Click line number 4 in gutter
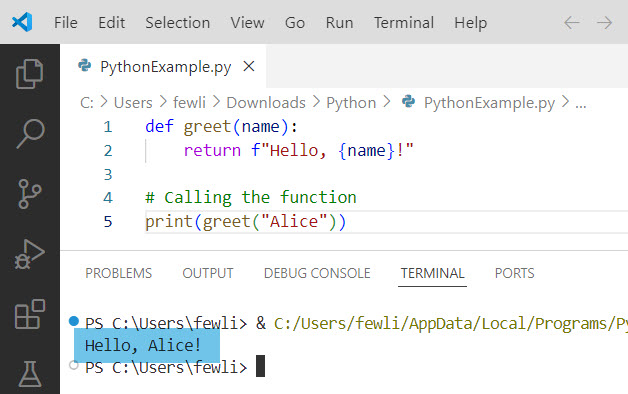Screen dimensions: 628x394 pyautogui.click(x=108, y=198)
